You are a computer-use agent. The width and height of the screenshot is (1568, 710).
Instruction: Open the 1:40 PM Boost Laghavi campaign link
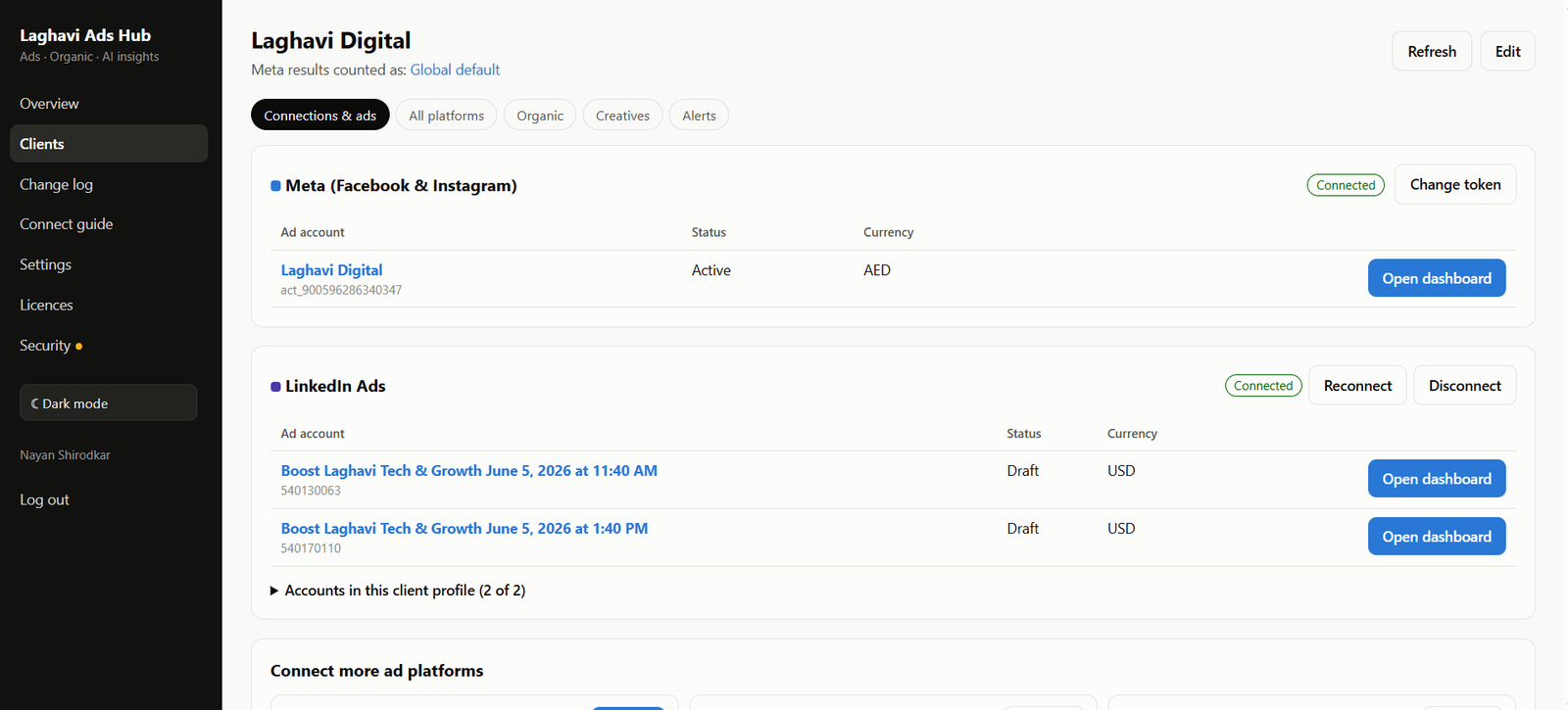tap(465, 529)
